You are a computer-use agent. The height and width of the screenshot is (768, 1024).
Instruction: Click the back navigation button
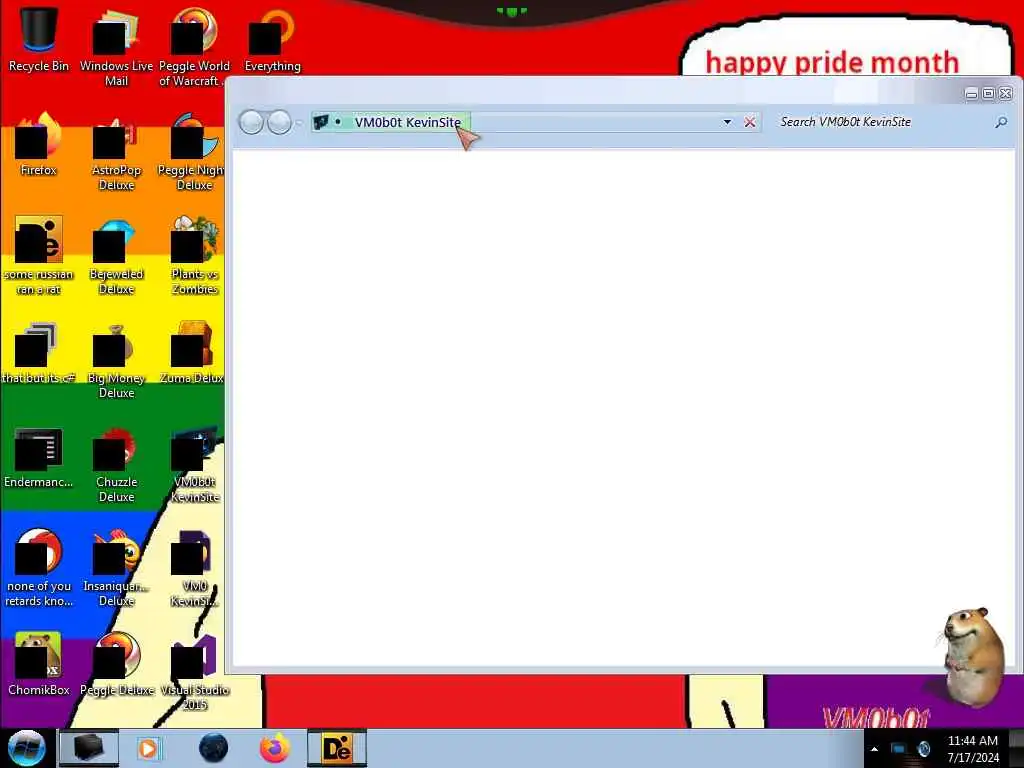click(x=251, y=122)
